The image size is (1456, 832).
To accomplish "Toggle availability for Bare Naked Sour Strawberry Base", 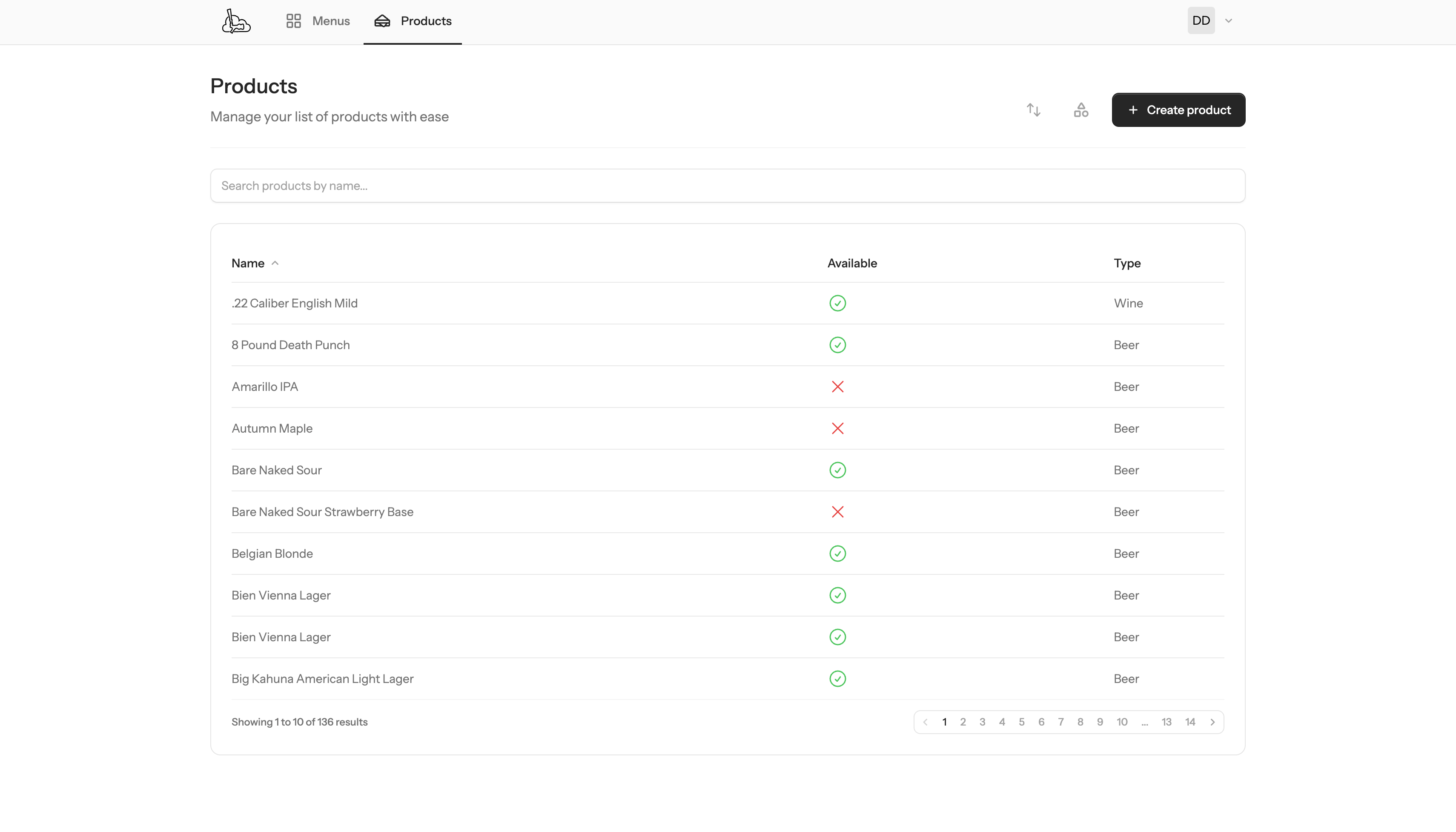I will point(837,511).
